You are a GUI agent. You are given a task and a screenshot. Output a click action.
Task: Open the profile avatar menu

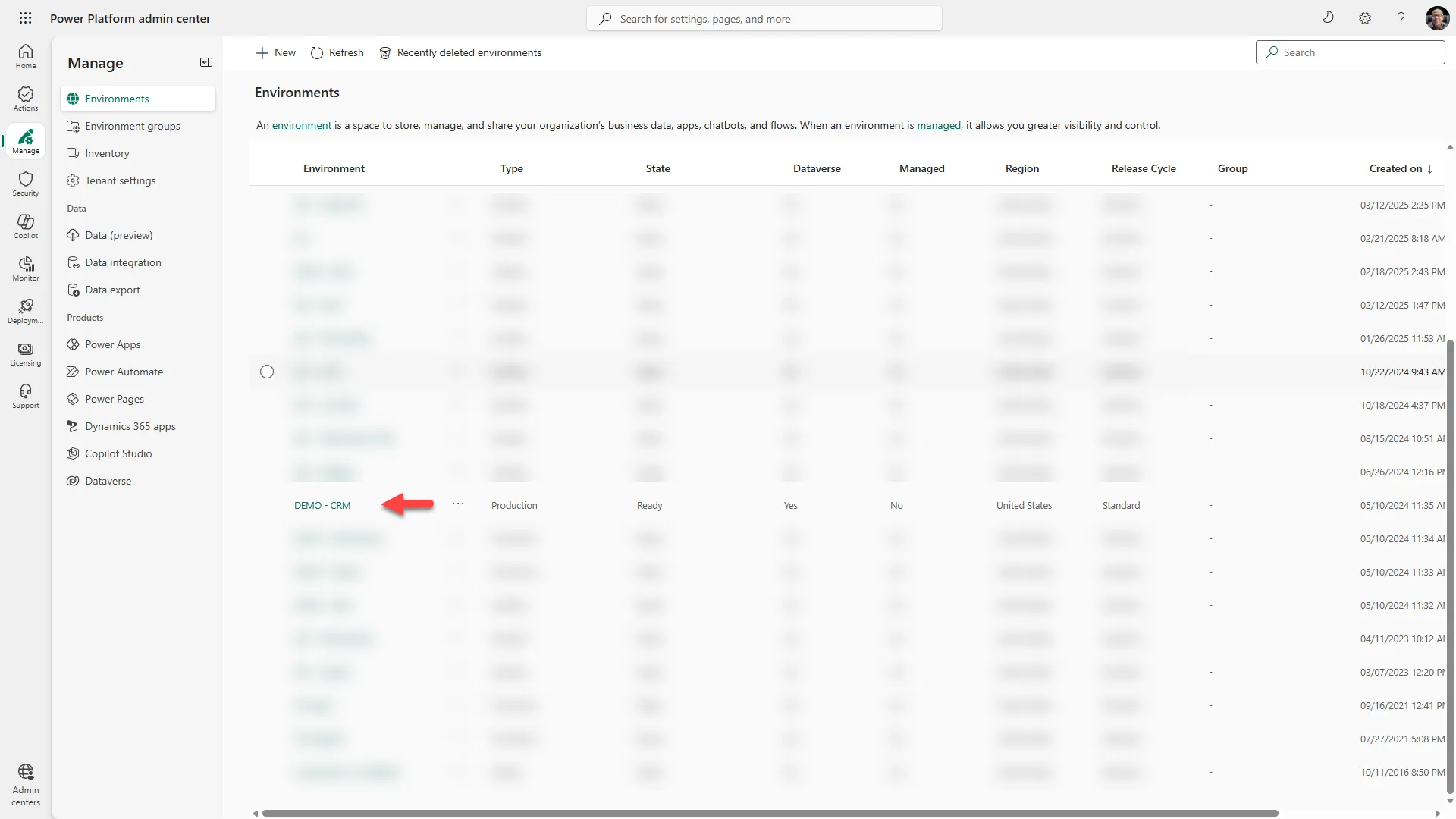pos(1438,17)
